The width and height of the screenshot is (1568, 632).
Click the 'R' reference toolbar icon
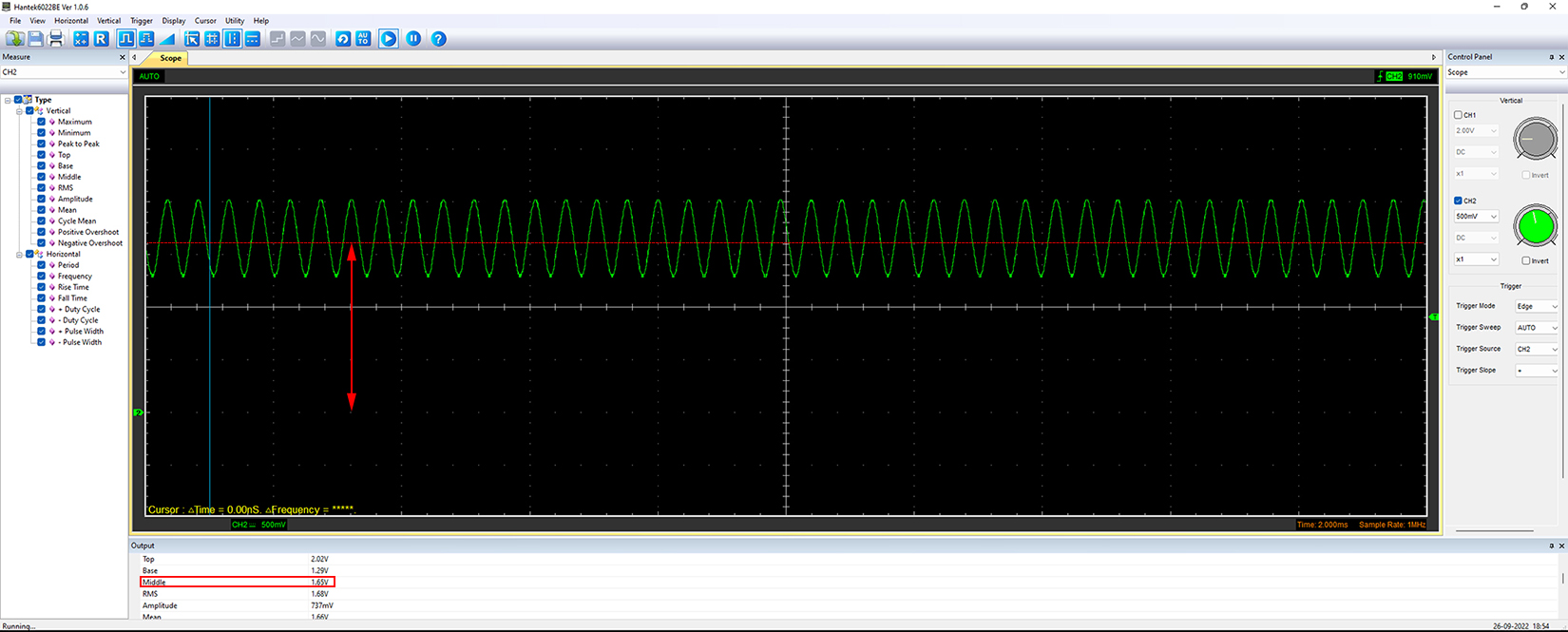click(101, 39)
